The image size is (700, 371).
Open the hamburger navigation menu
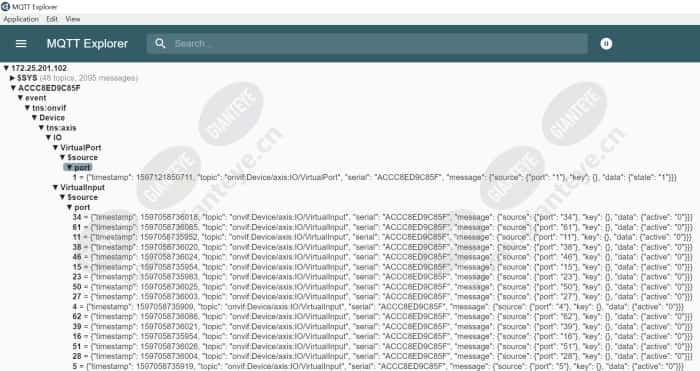[x=21, y=44]
